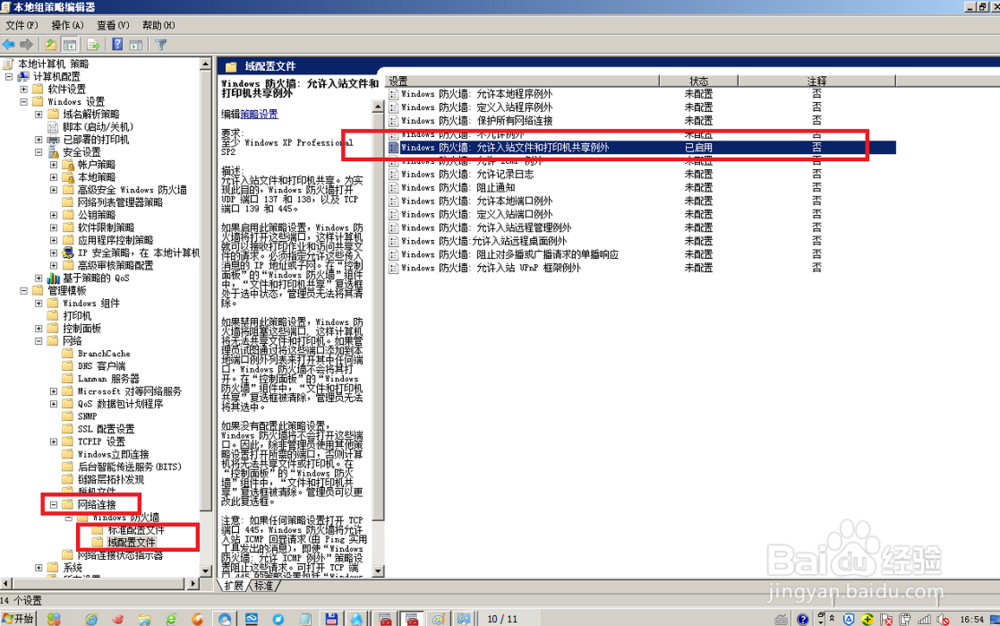Click the policy icon beside 允许本地端口例外
Screen dimensions: 1000x626
(x=393, y=201)
